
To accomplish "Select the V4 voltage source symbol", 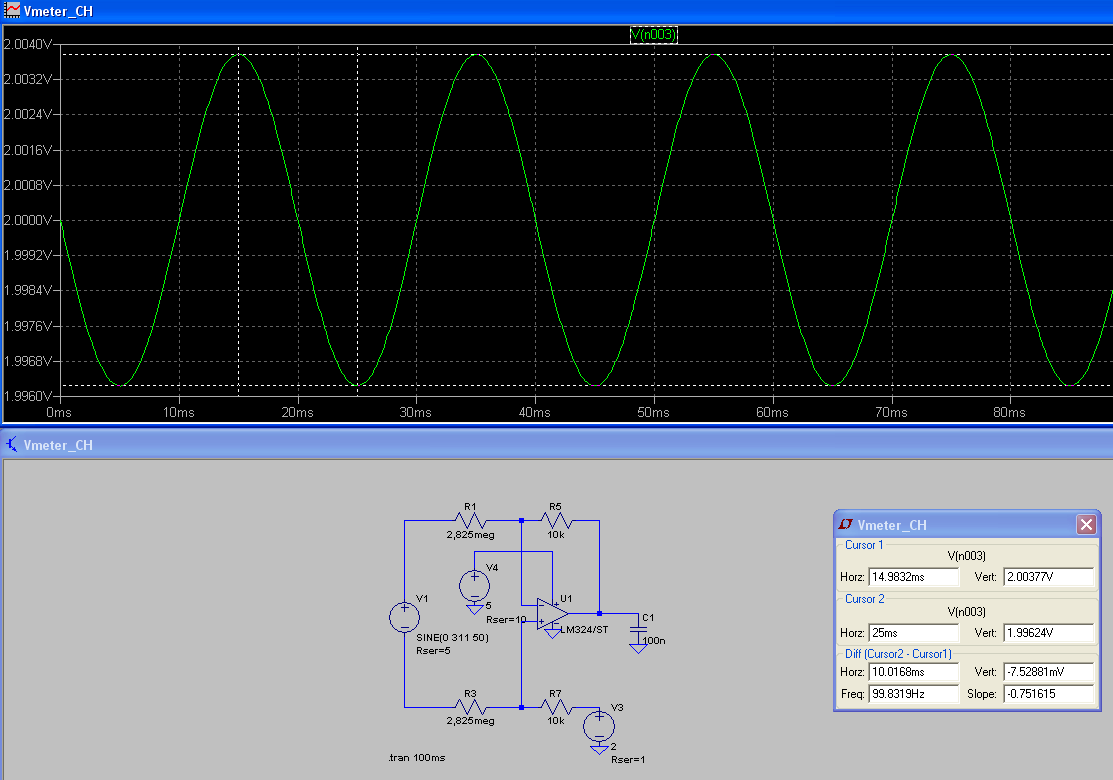I will click(473, 584).
